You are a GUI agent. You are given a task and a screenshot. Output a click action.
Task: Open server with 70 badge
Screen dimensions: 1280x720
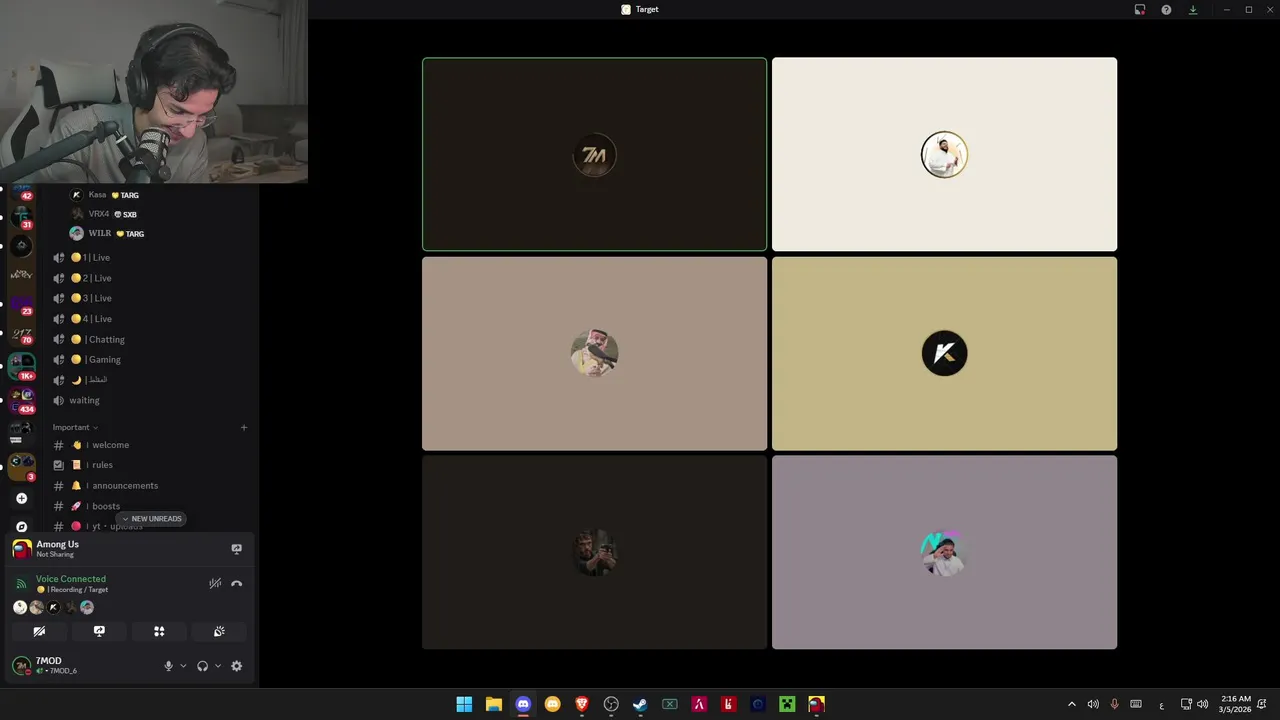pyautogui.click(x=21, y=335)
